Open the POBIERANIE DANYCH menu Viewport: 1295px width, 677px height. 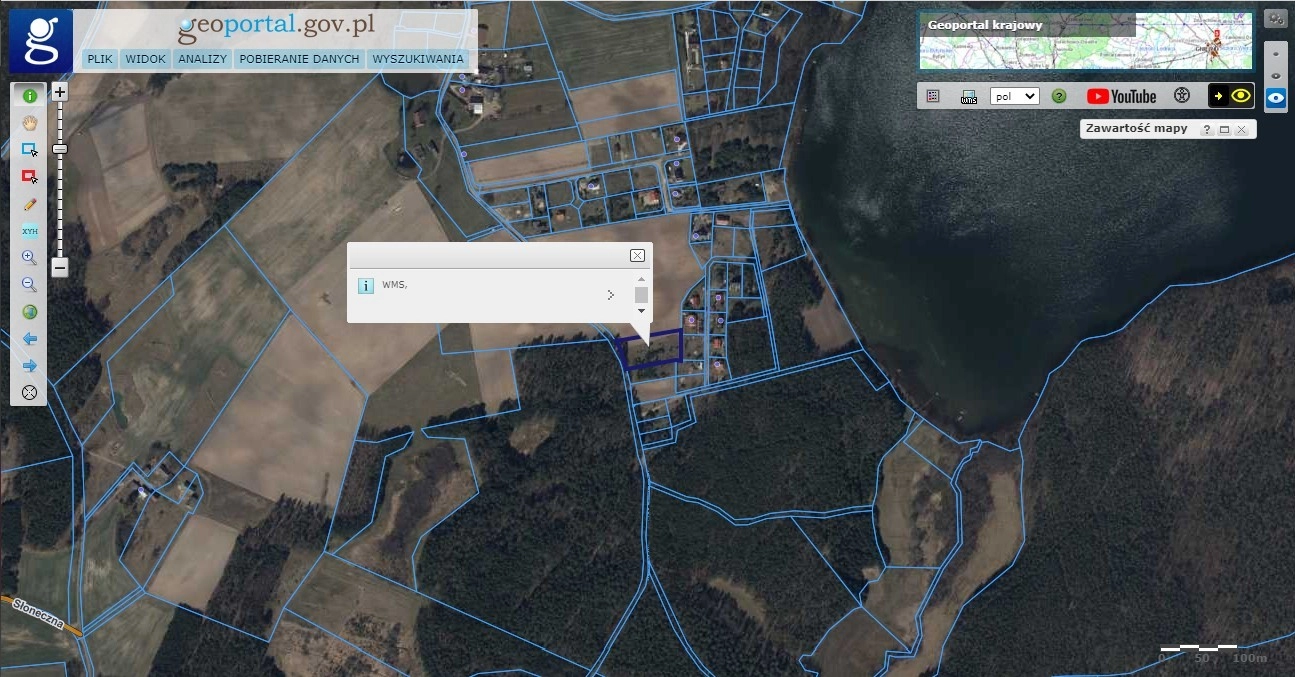[299, 59]
